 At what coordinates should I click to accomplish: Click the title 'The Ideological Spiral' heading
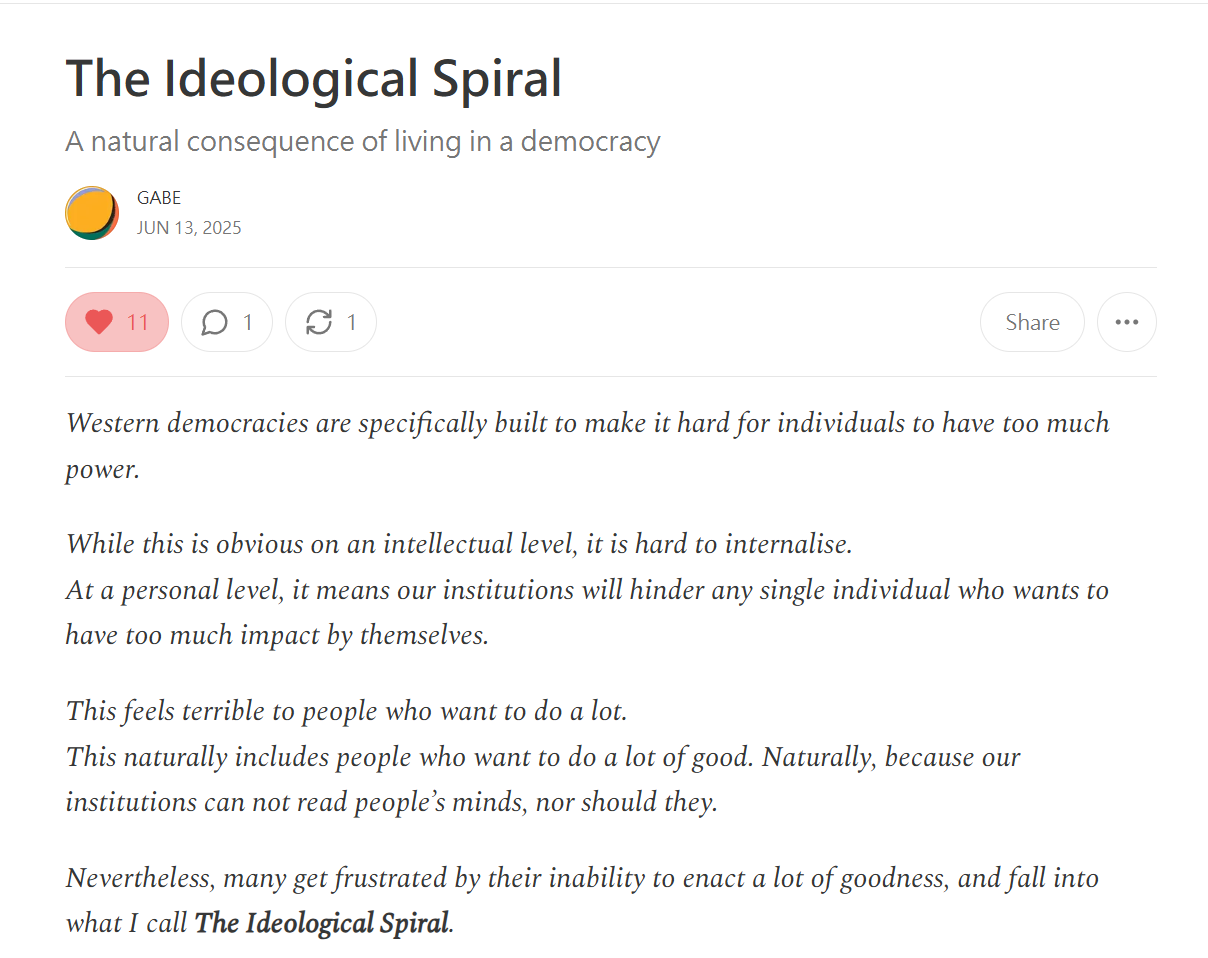(314, 79)
